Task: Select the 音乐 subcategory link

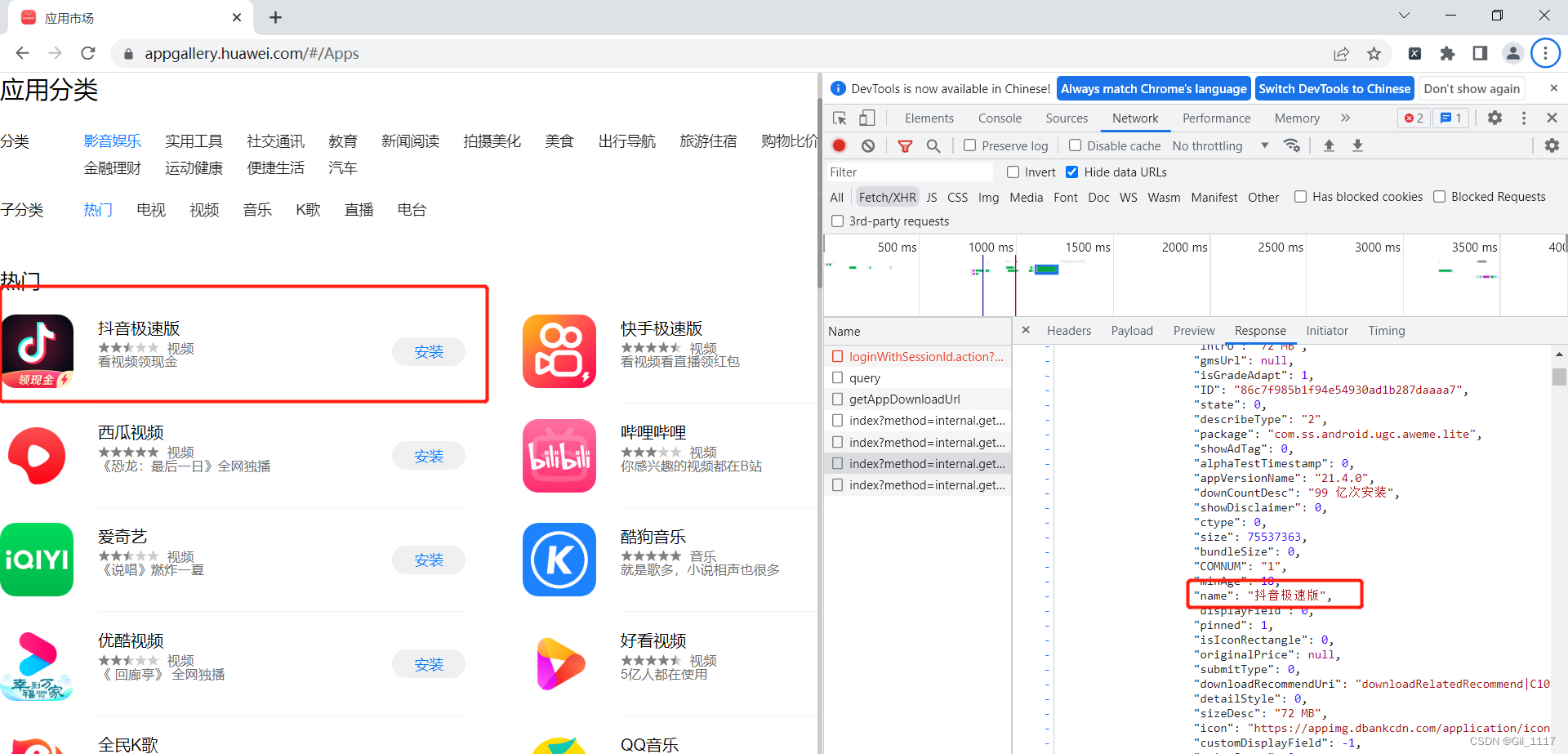Action: [257, 210]
